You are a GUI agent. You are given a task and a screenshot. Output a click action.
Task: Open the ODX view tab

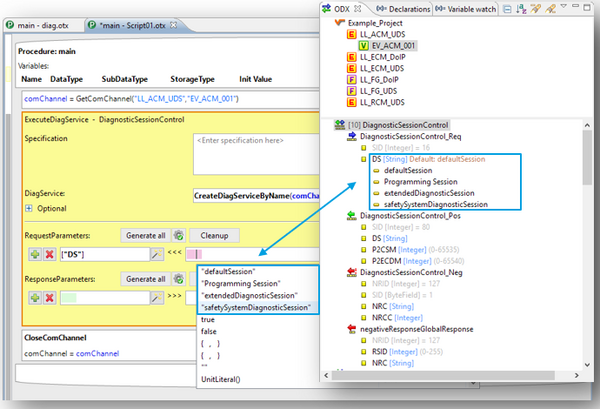(x=342, y=9)
